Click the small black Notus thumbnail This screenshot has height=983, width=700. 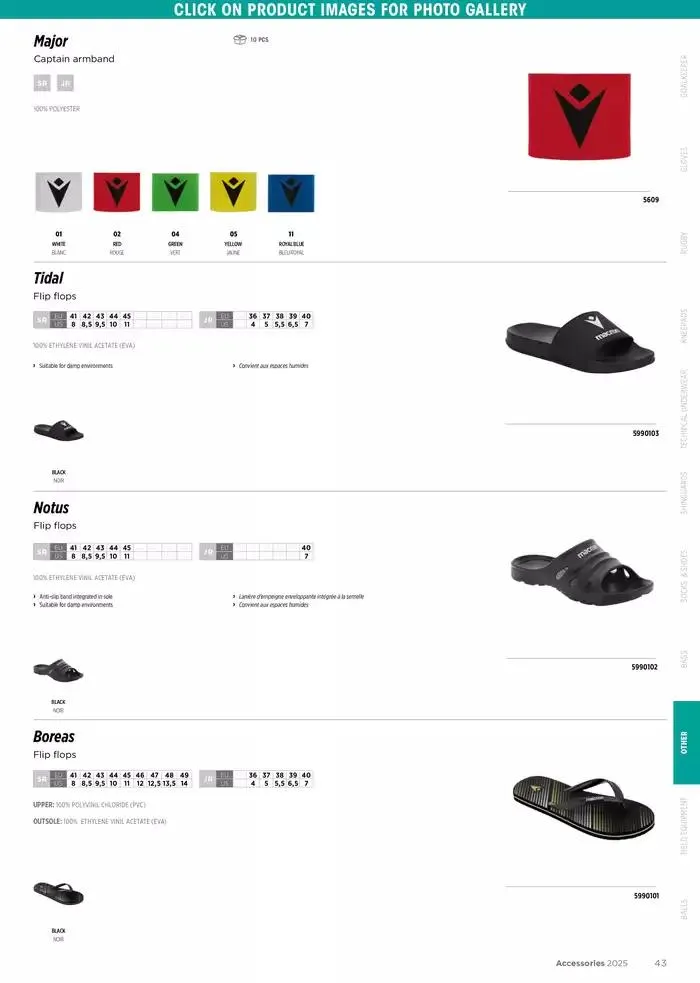pos(58,670)
